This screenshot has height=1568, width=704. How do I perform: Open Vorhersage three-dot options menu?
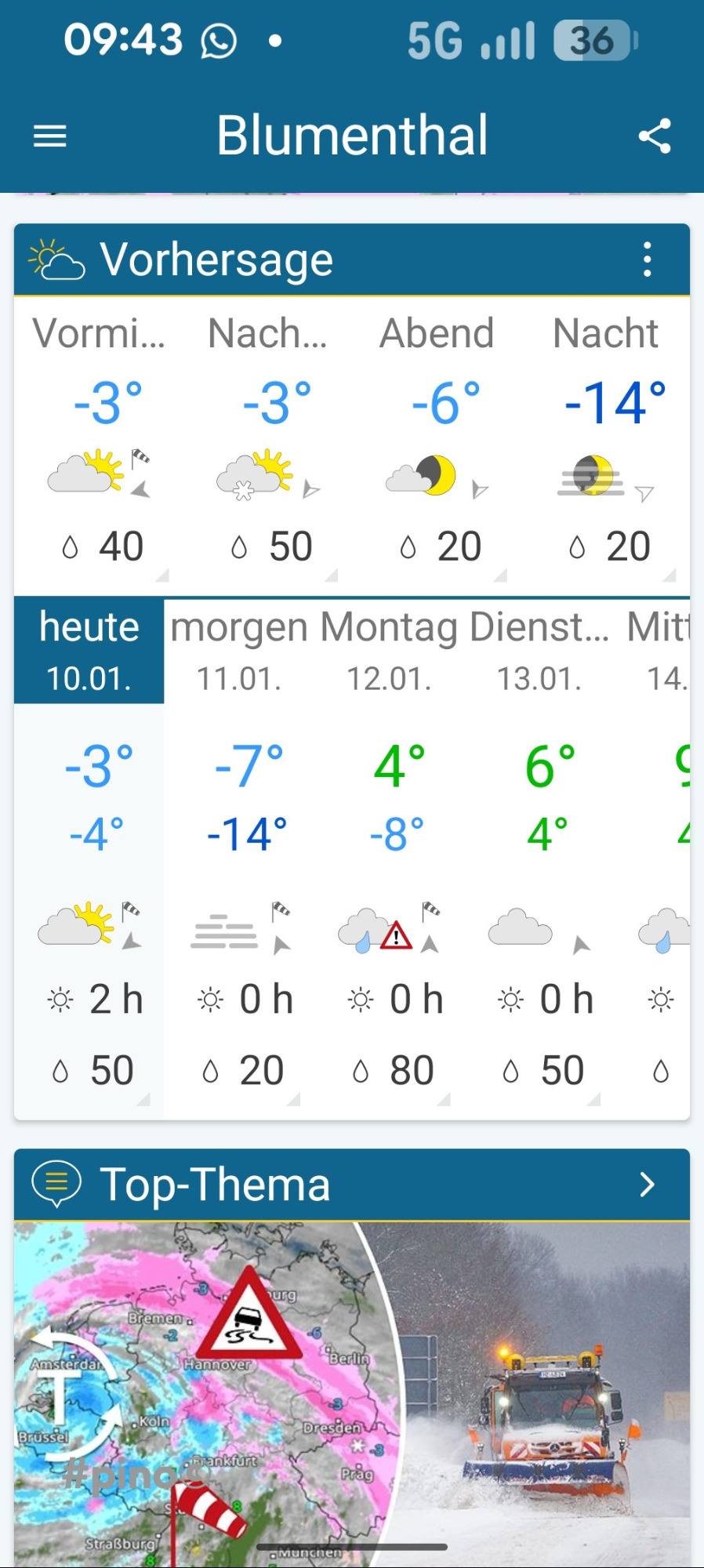647,260
